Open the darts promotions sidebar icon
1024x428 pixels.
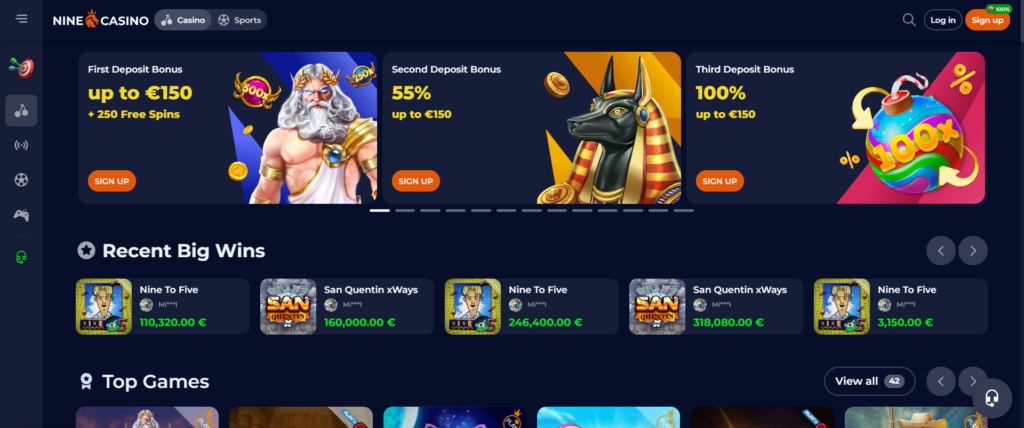(x=22, y=67)
